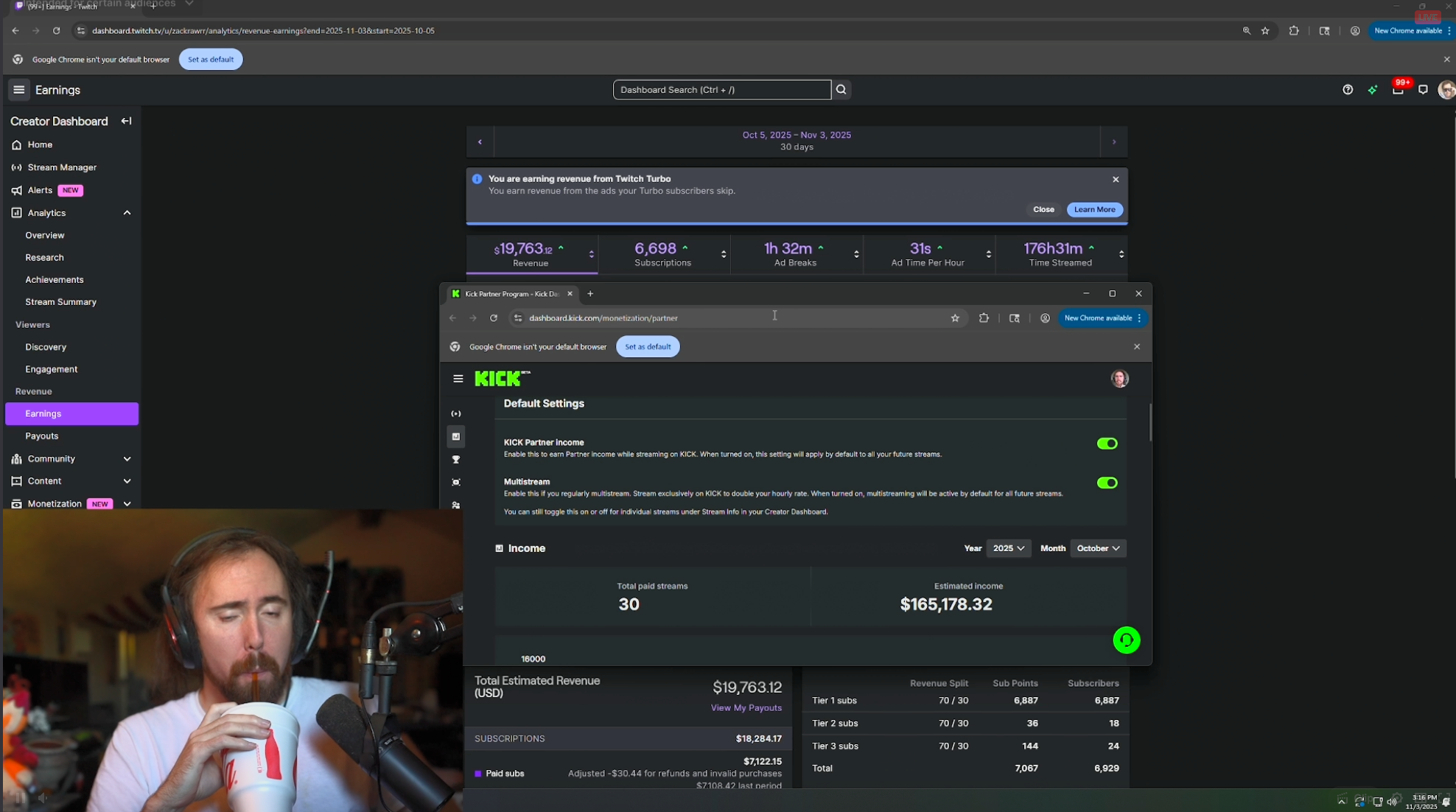
Task: Open Payouts in Revenue menu
Action: pyautogui.click(x=41, y=436)
